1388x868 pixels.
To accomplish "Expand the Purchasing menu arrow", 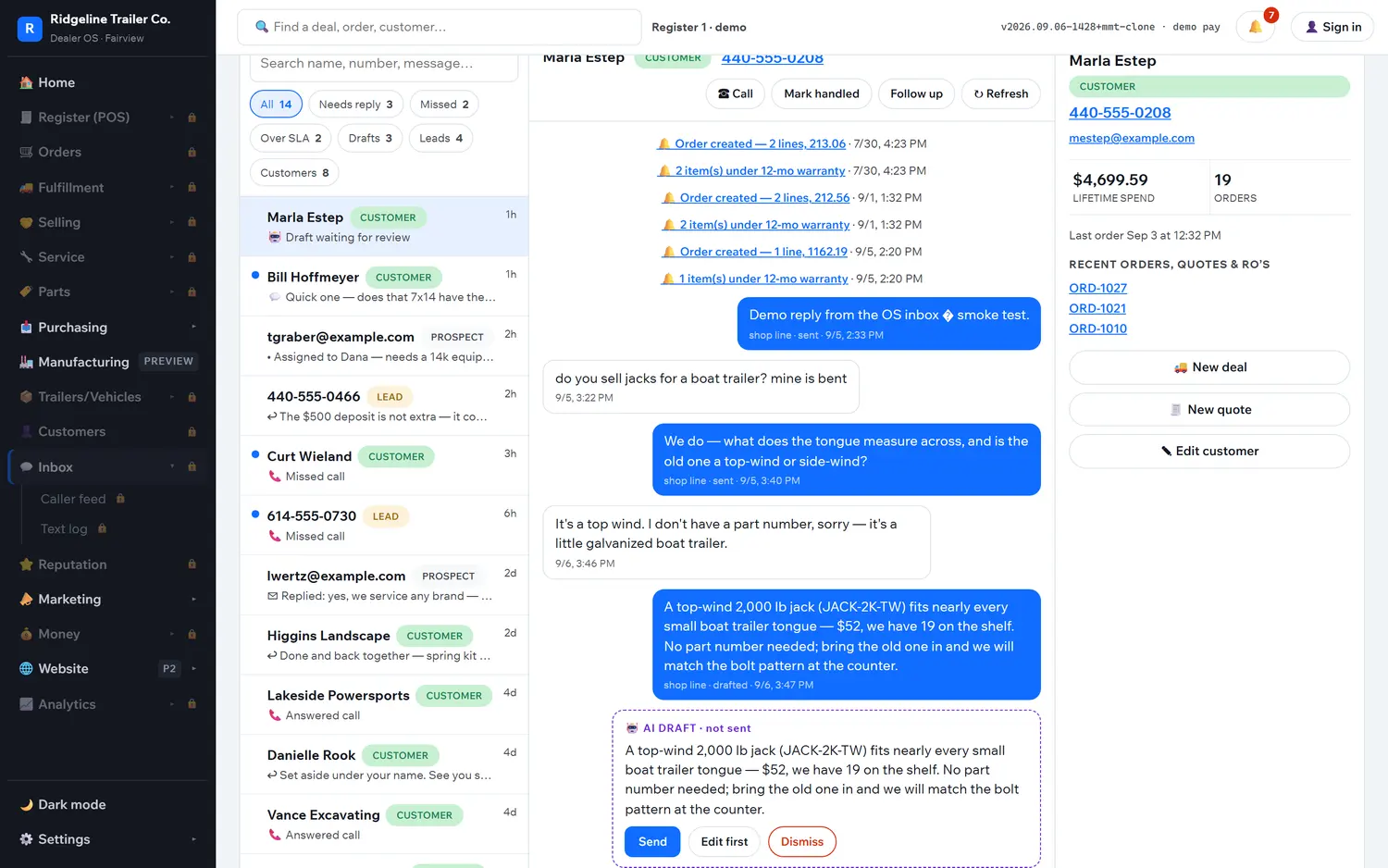I will 193,327.
